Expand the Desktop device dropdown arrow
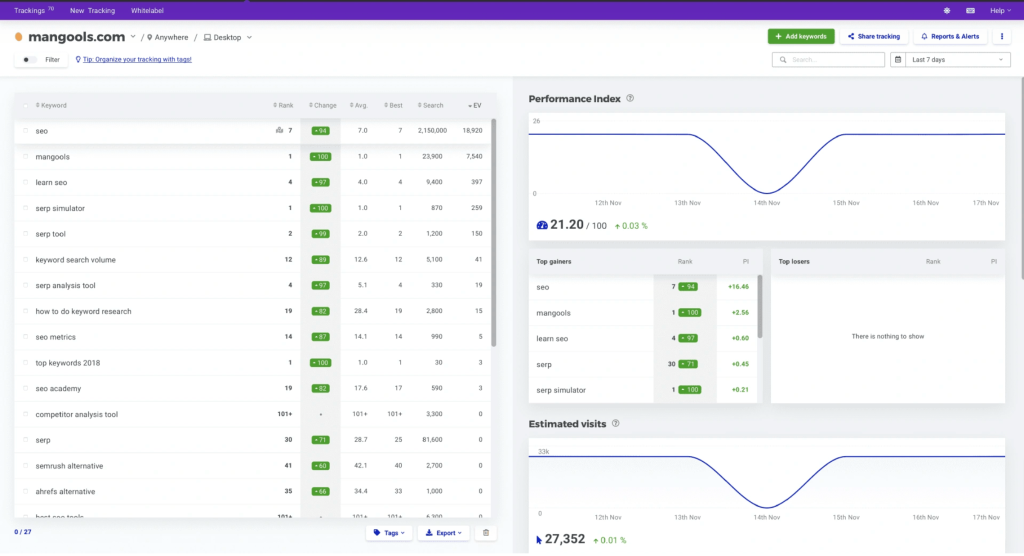The image size is (1024, 556). click(249, 38)
